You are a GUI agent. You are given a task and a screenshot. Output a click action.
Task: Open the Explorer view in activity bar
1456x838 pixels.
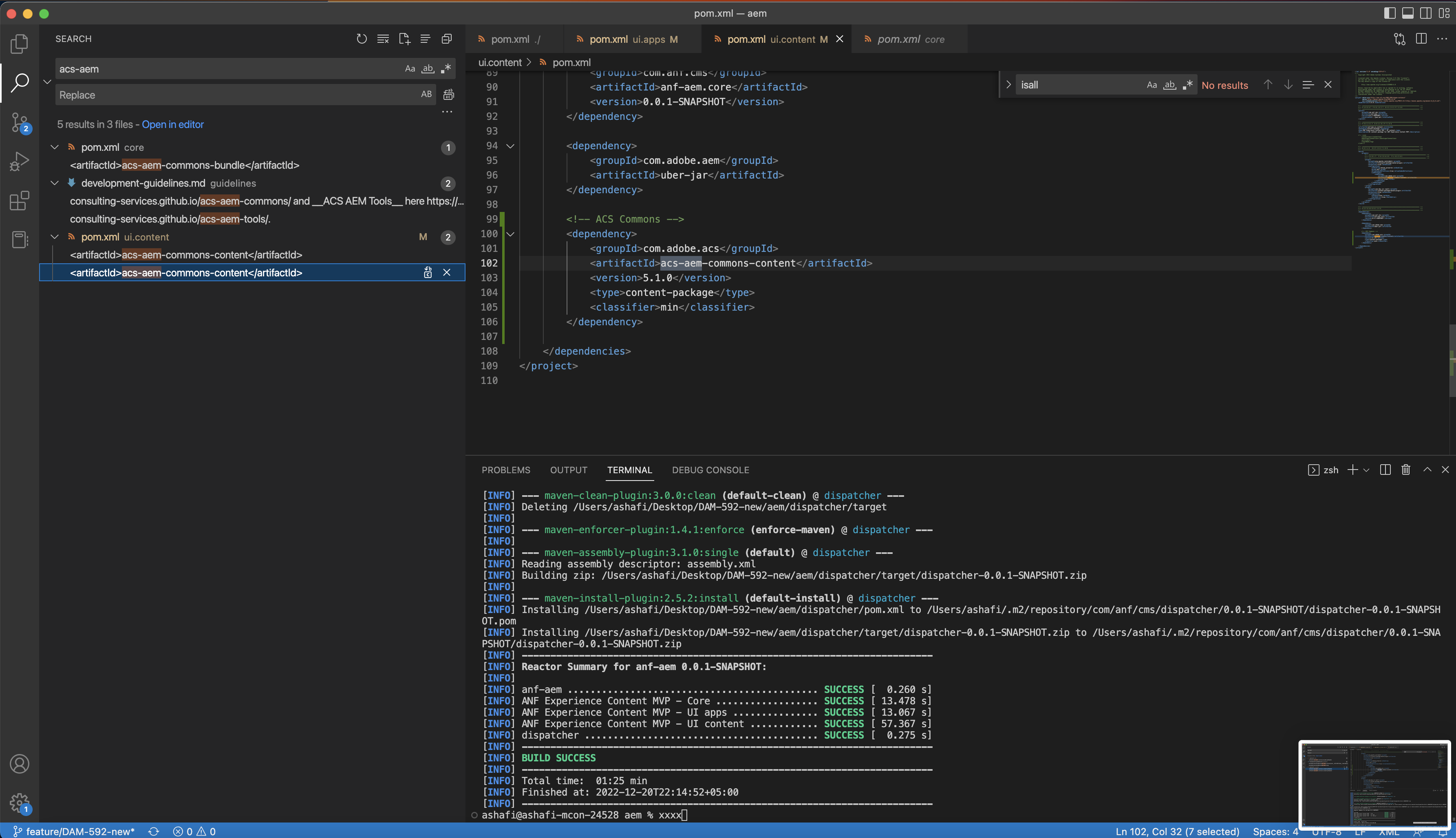coord(19,44)
